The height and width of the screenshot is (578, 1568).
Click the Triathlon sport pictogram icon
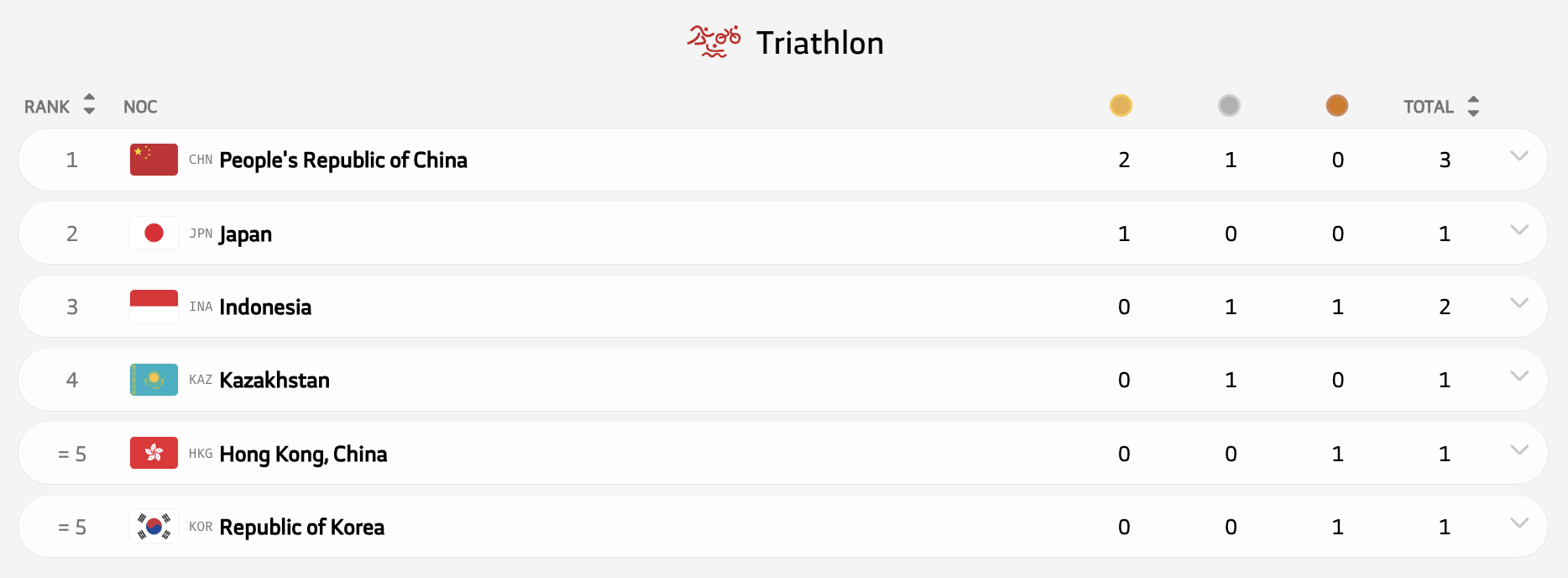713,41
